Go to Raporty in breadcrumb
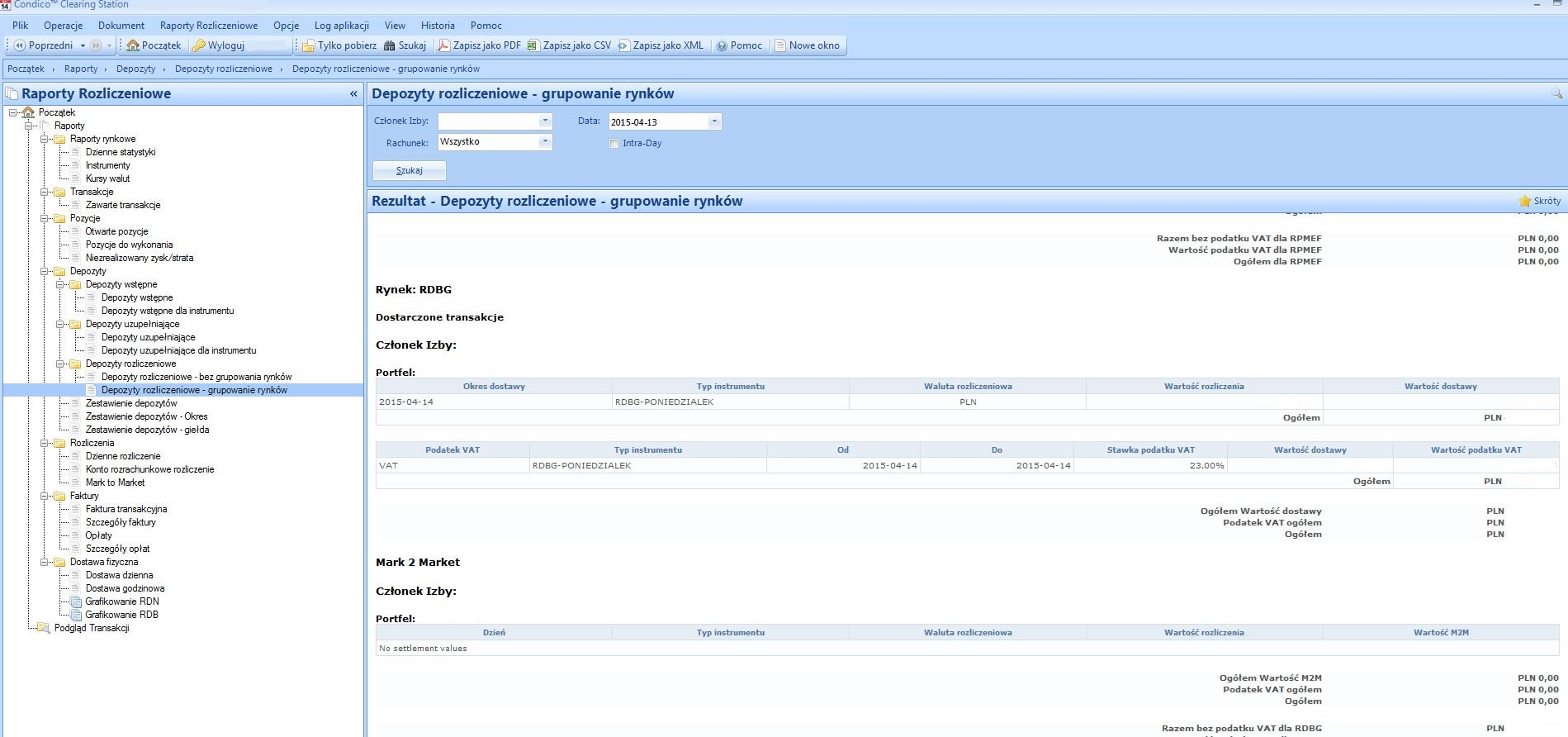This screenshot has height=737, width=1568. pyautogui.click(x=81, y=69)
